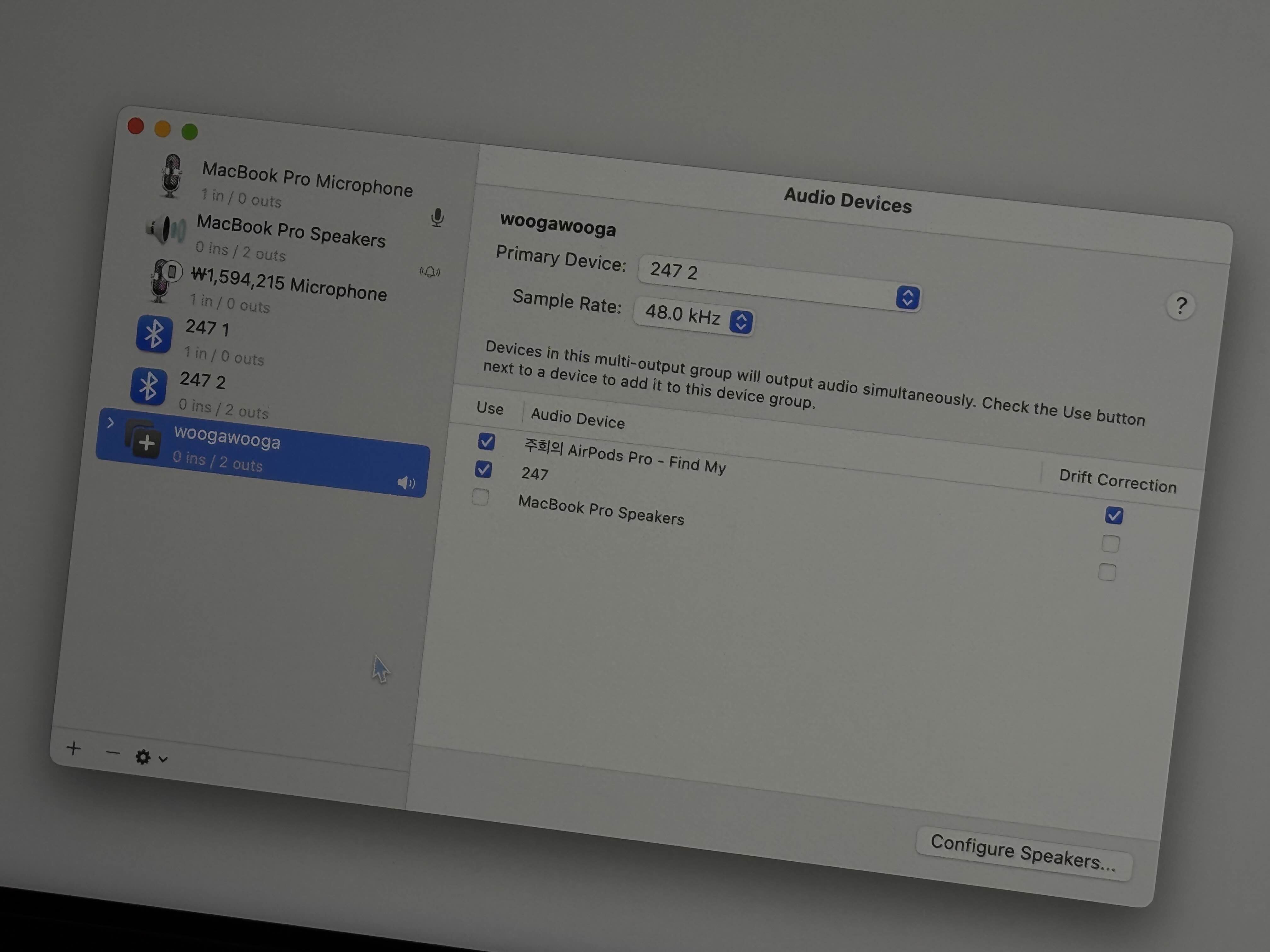Image resolution: width=1270 pixels, height=952 pixels.
Task: Click the minus icon to remove device
Action: click(113, 752)
